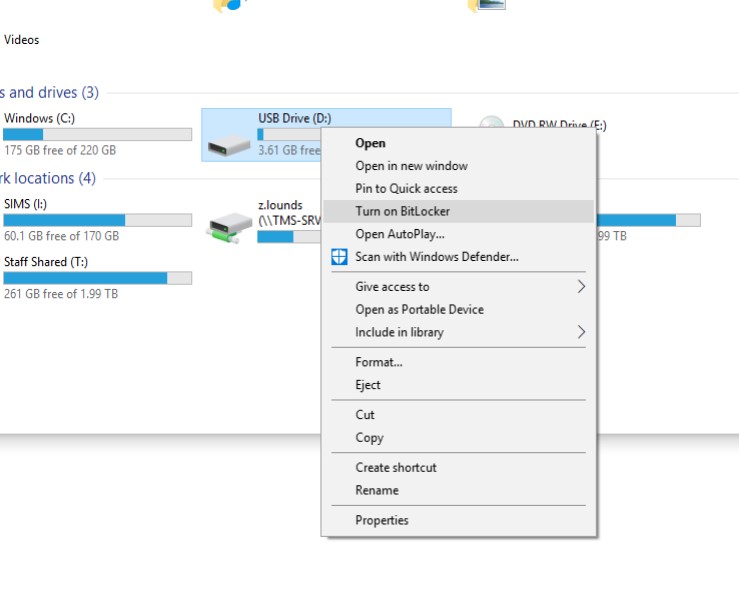Viewport: 739px width, 609px height.
Task: Select Pin to Quick access
Action: pyautogui.click(x=458, y=189)
